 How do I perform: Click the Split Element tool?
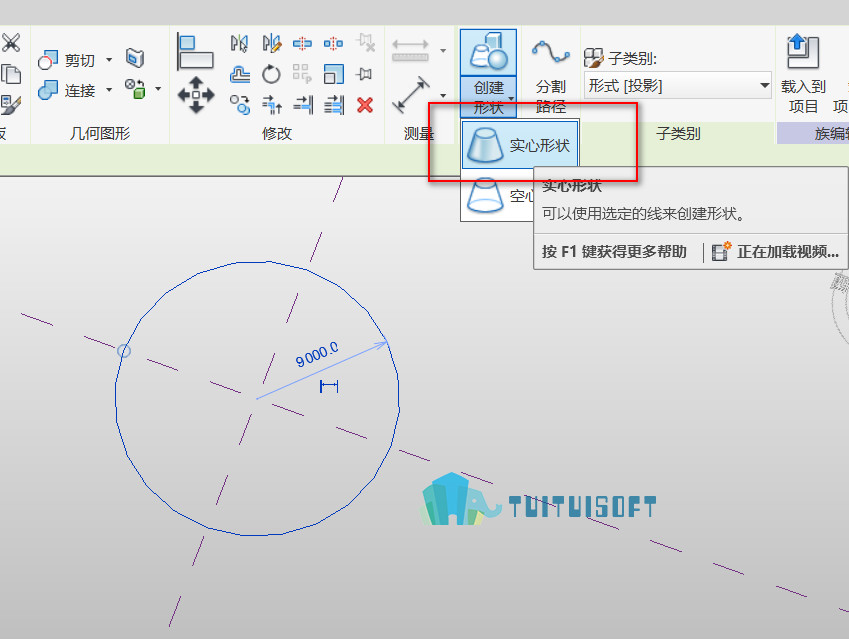point(302,43)
